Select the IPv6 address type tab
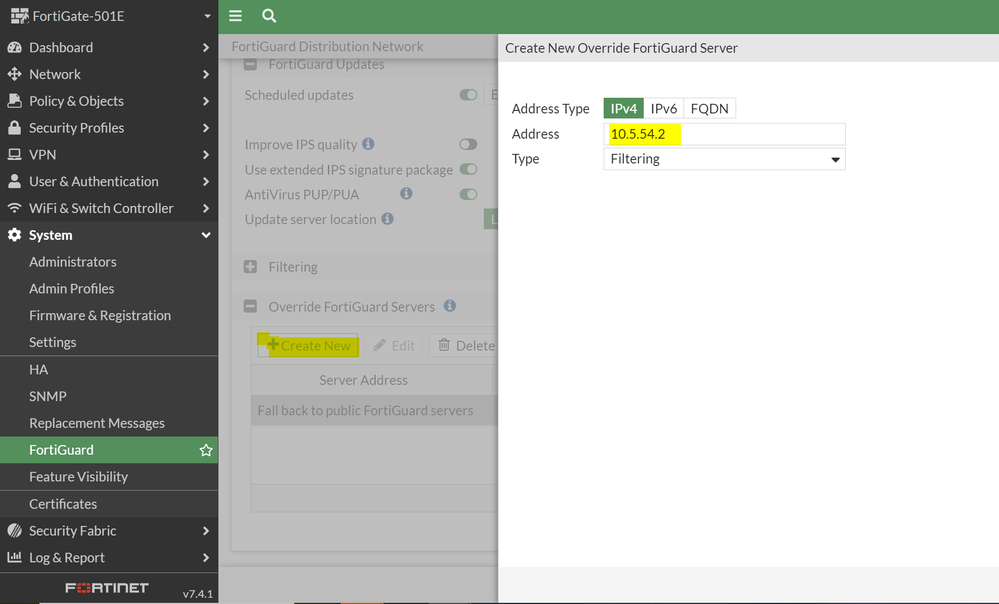 tap(664, 108)
